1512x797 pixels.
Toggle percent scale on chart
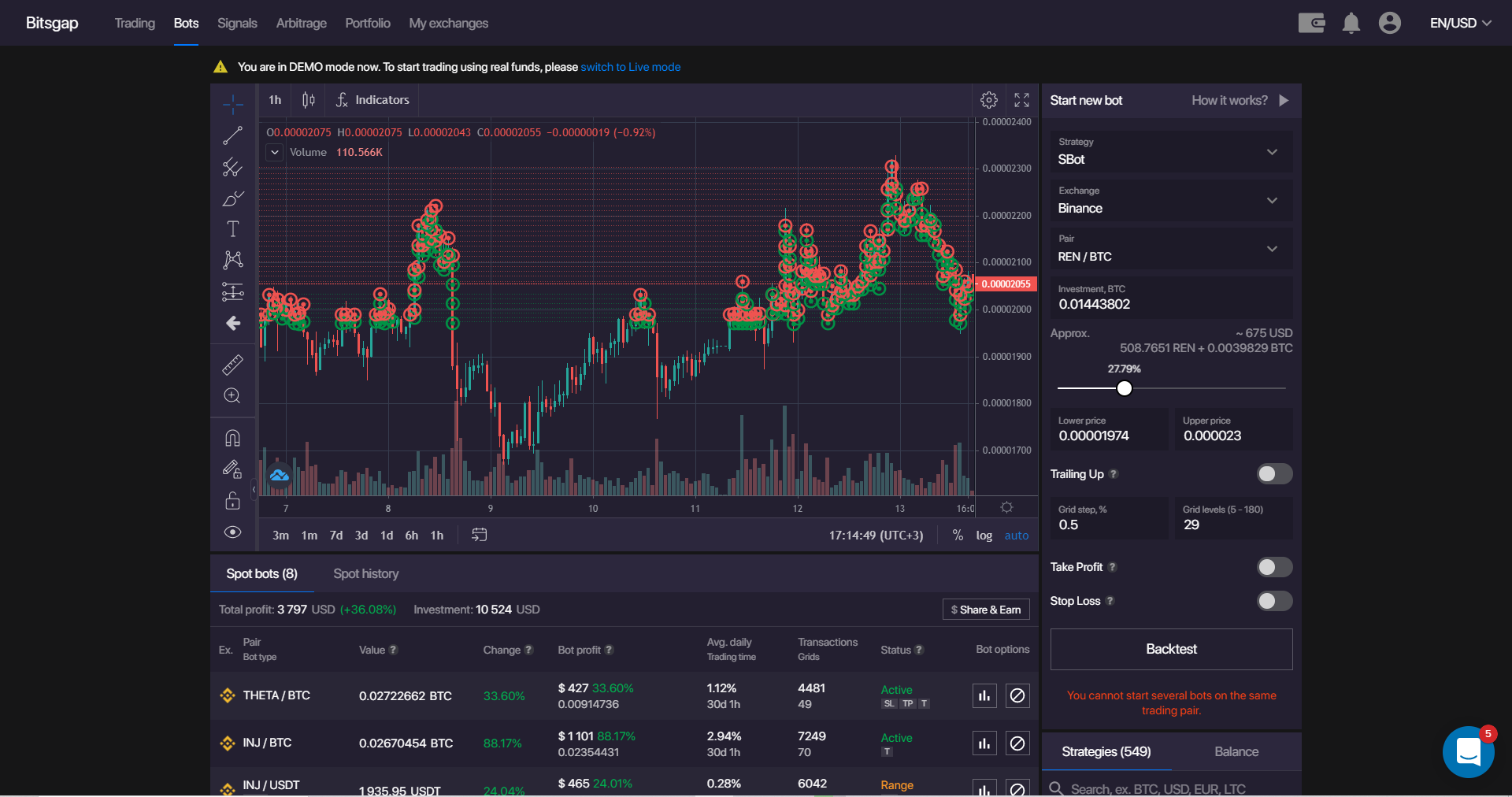[x=958, y=535]
